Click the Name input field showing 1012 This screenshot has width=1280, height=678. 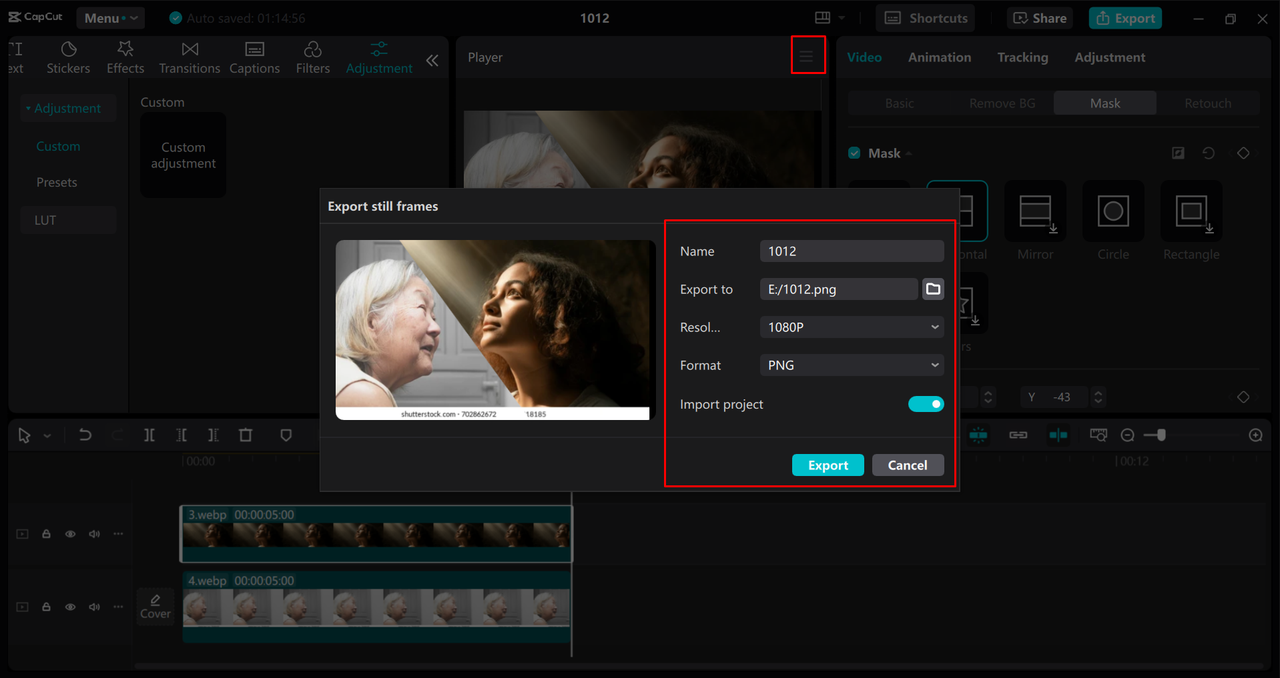(851, 250)
